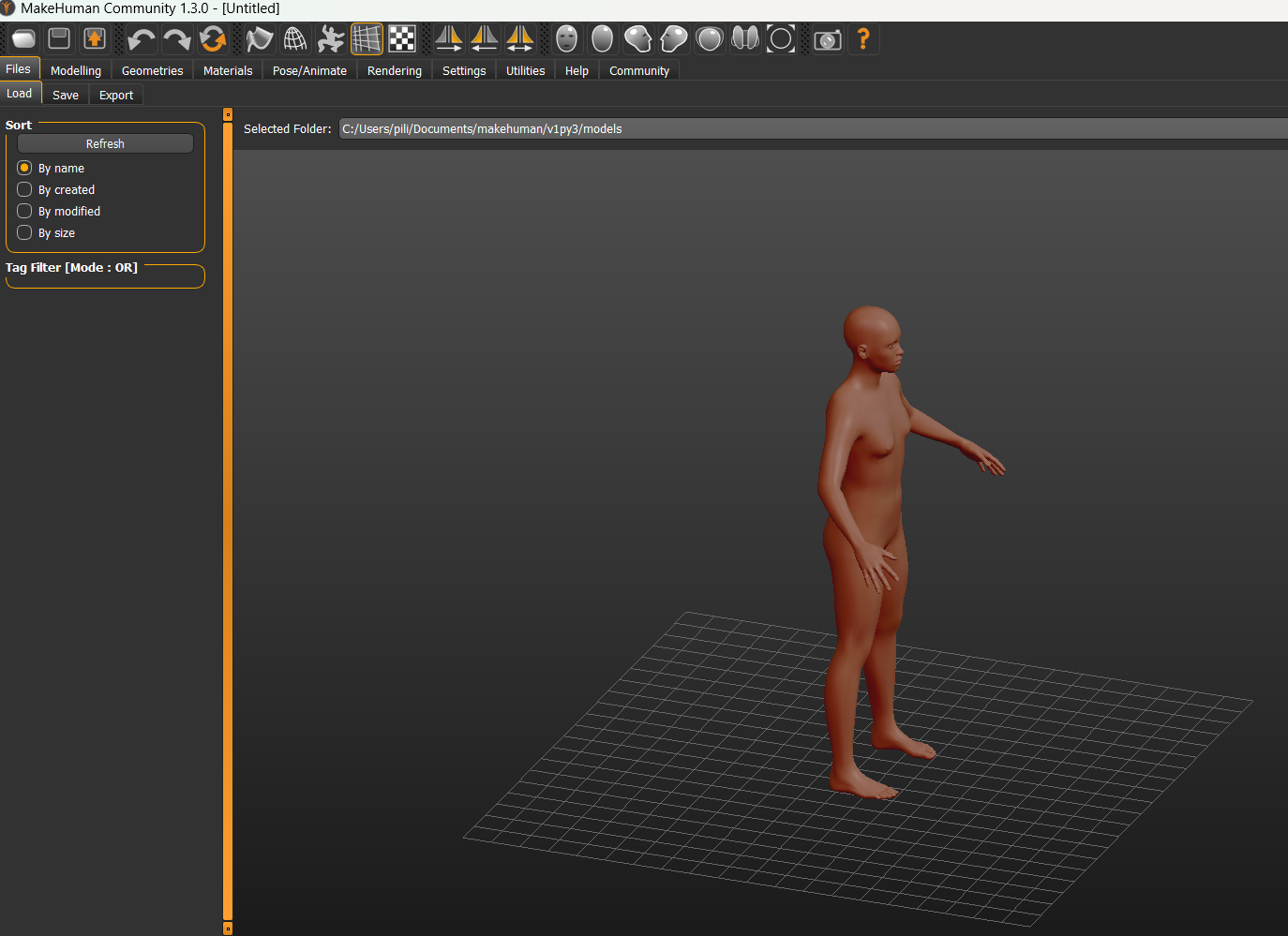Select the By modified sort option
The width and height of the screenshot is (1288, 936).
coord(59,212)
